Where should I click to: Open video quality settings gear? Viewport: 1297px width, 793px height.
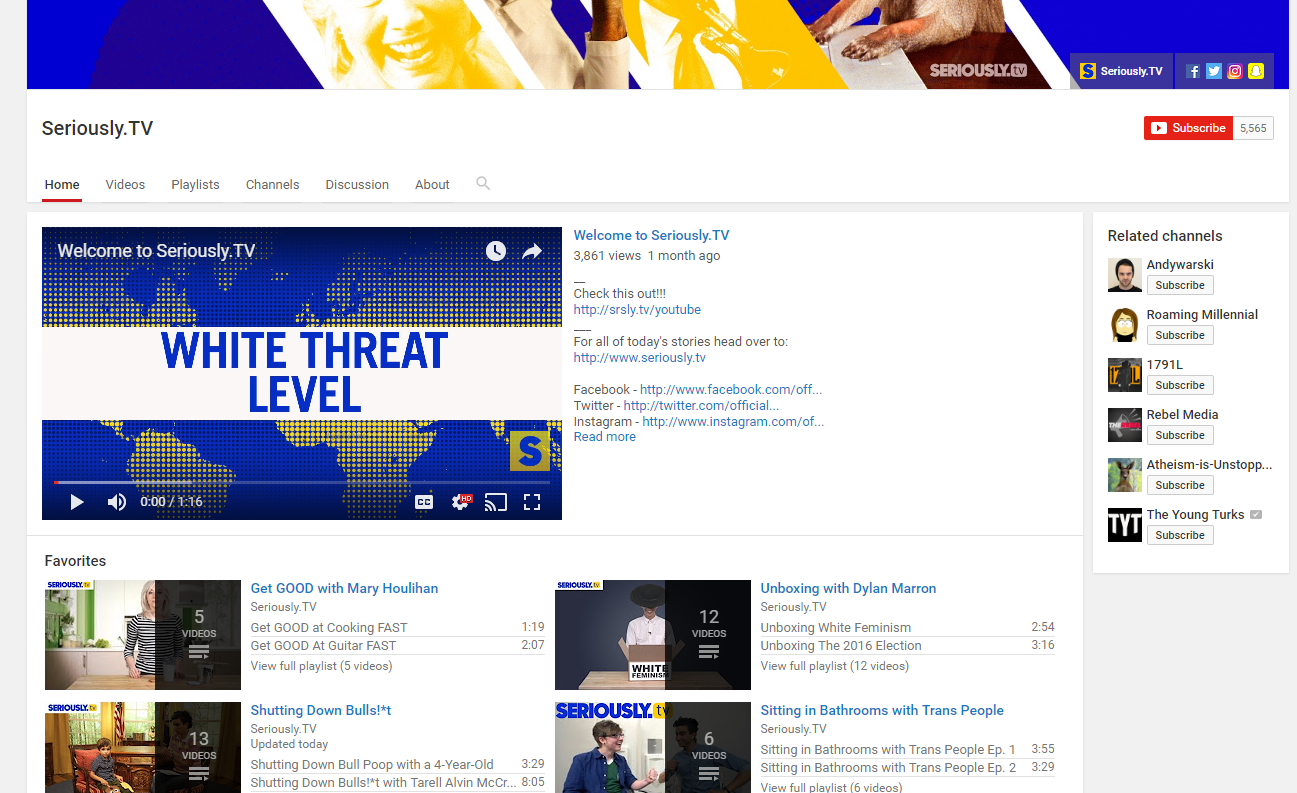click(460, 502)
